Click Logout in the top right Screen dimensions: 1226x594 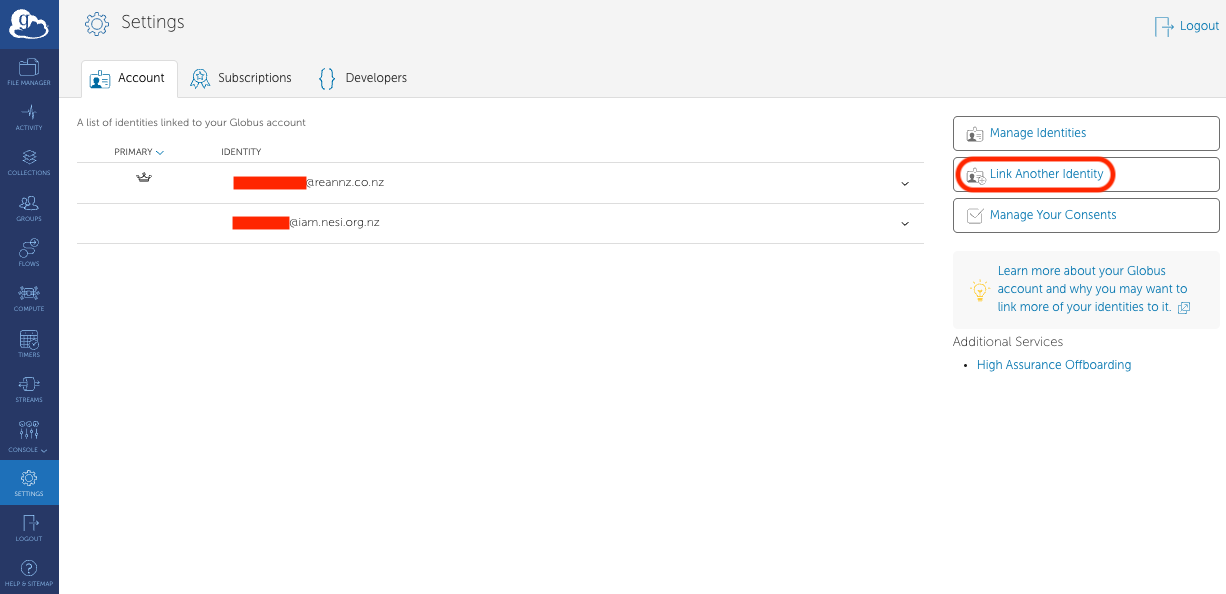click(x=1187, y=26)
